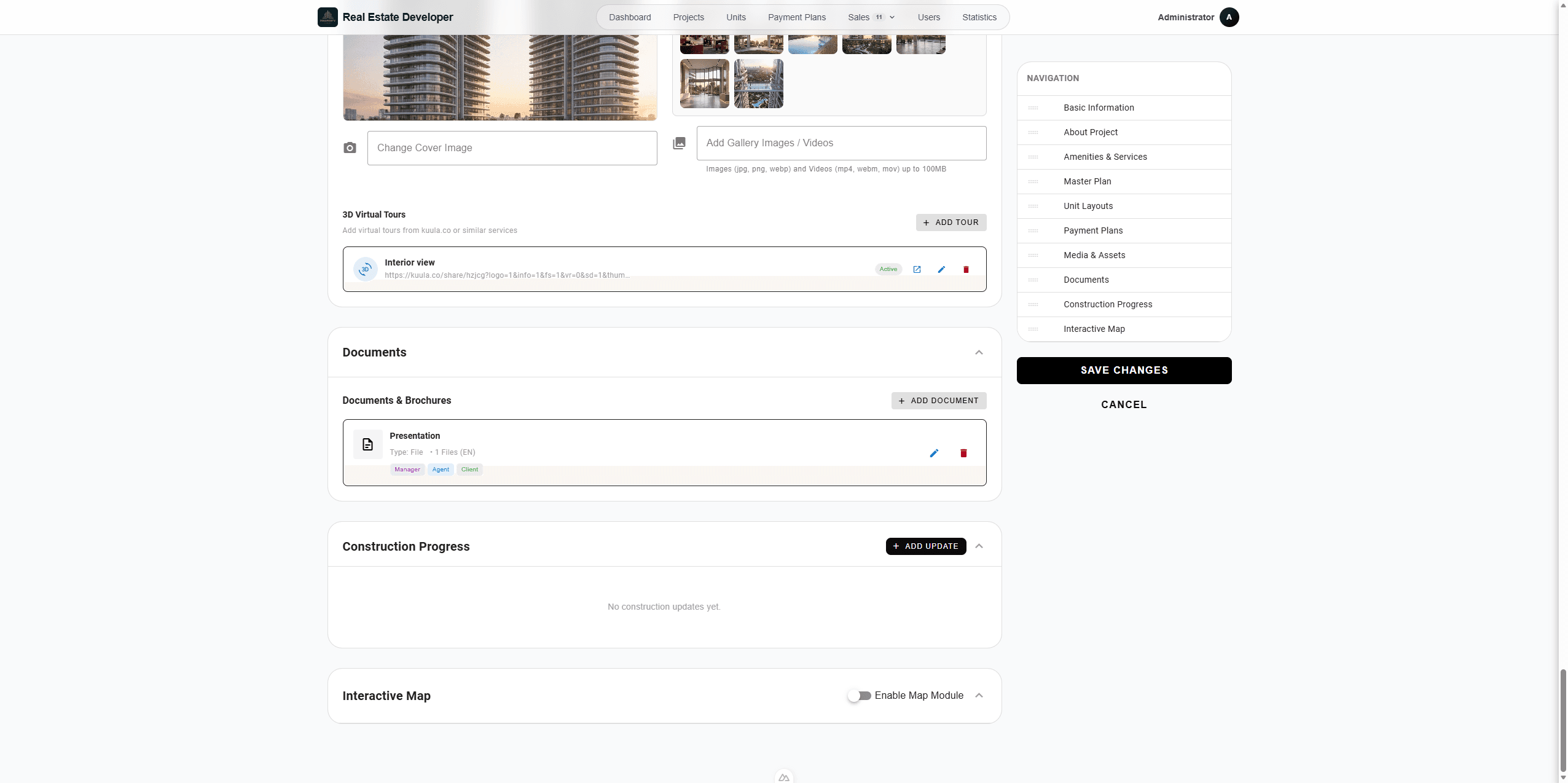This screenshot has height=783, width=1568.
Task: Jump to Unit Layouts section
Action: 1124,206
